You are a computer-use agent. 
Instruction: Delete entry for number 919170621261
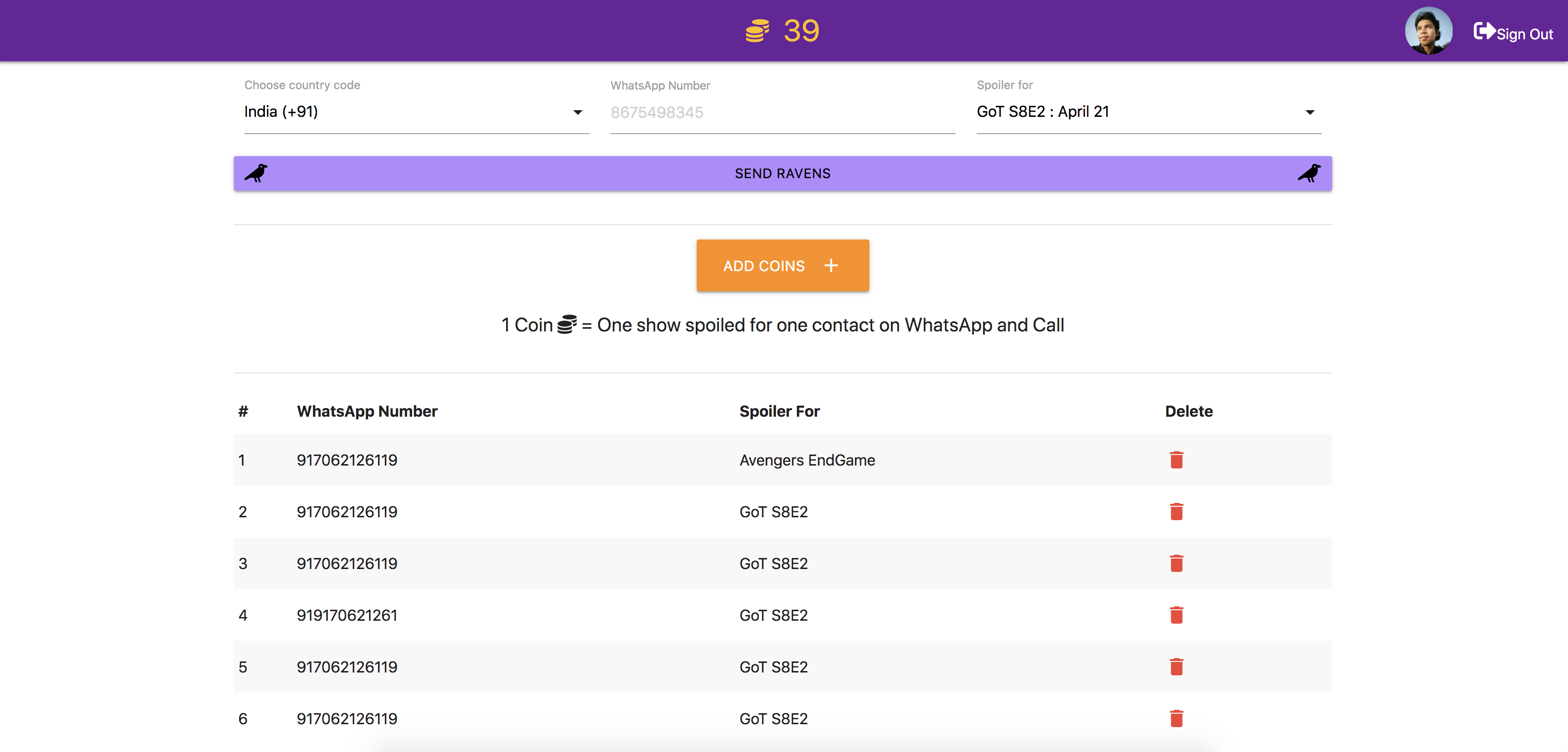click(1176, 615)
